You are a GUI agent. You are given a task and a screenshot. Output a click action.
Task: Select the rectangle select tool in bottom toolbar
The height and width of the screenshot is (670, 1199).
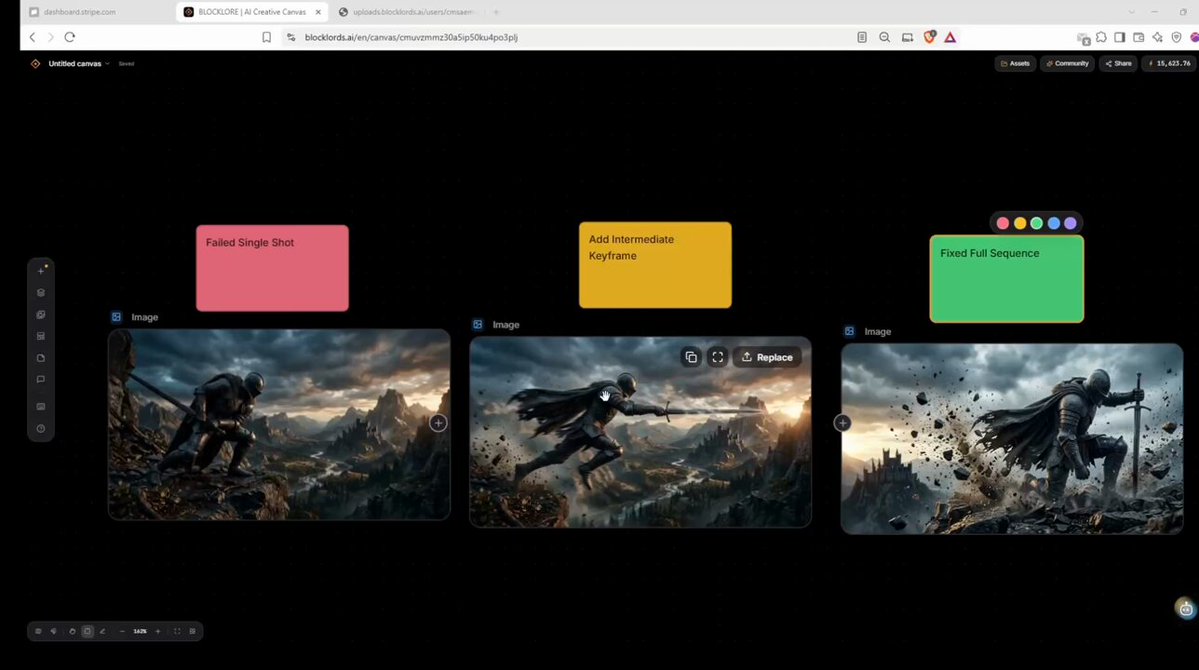click(87, 631)
